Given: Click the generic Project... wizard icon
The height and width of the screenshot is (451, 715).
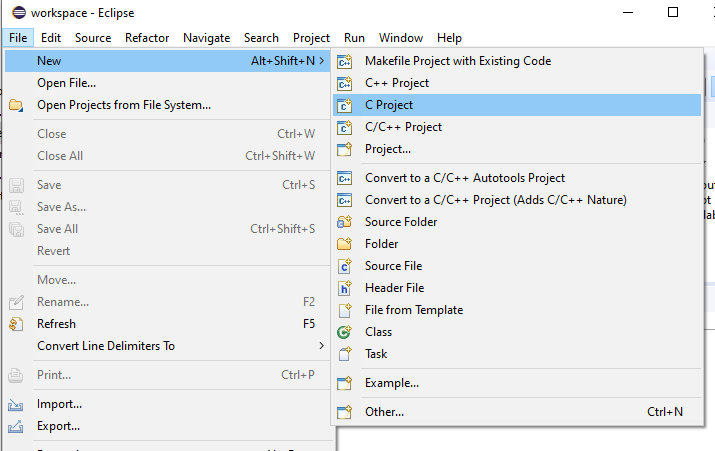Looking at the screenshot, I should coord(345,149).
